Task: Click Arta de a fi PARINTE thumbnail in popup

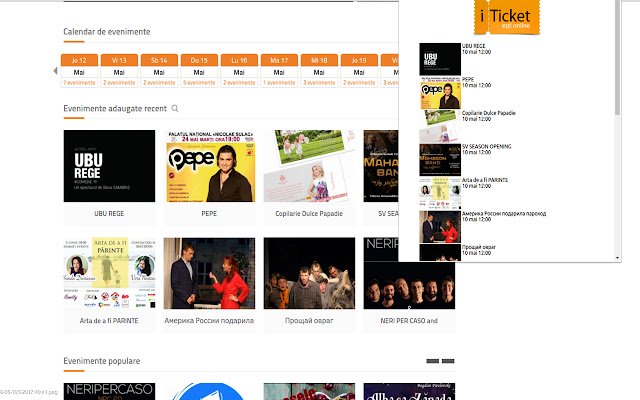Action: click(x=440, y=193)
